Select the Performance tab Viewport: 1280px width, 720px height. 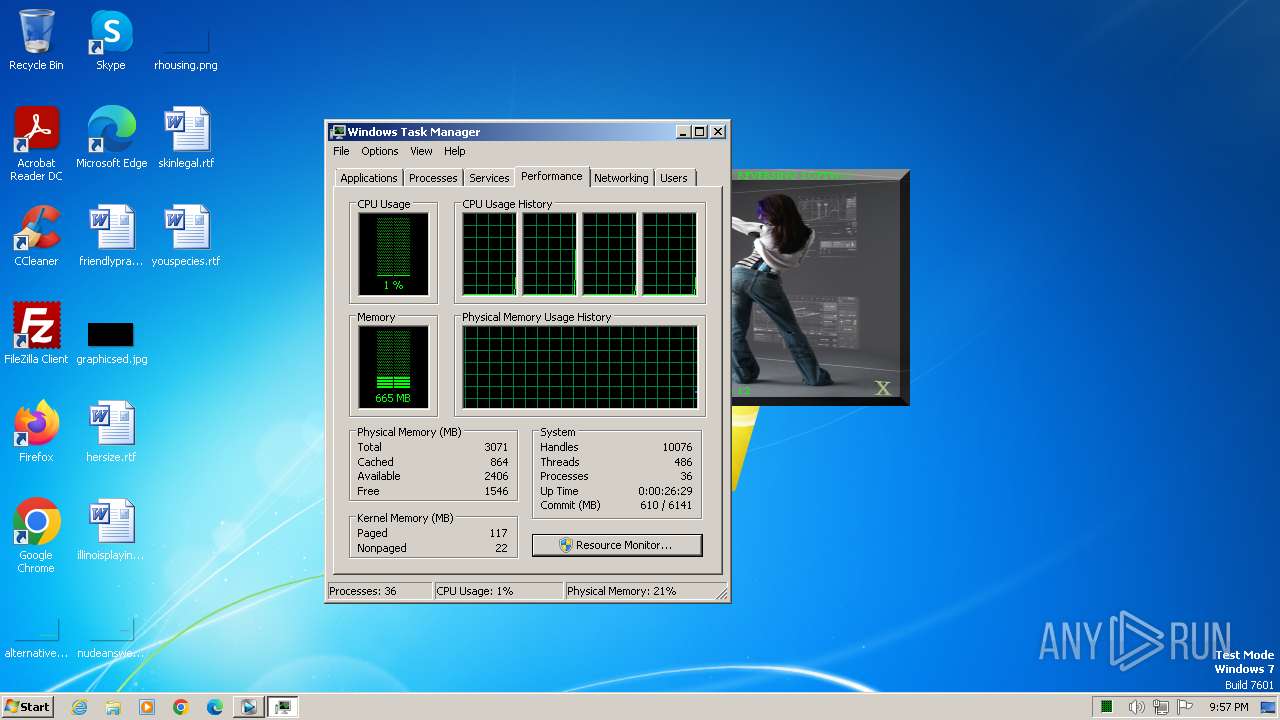(552, 176)
